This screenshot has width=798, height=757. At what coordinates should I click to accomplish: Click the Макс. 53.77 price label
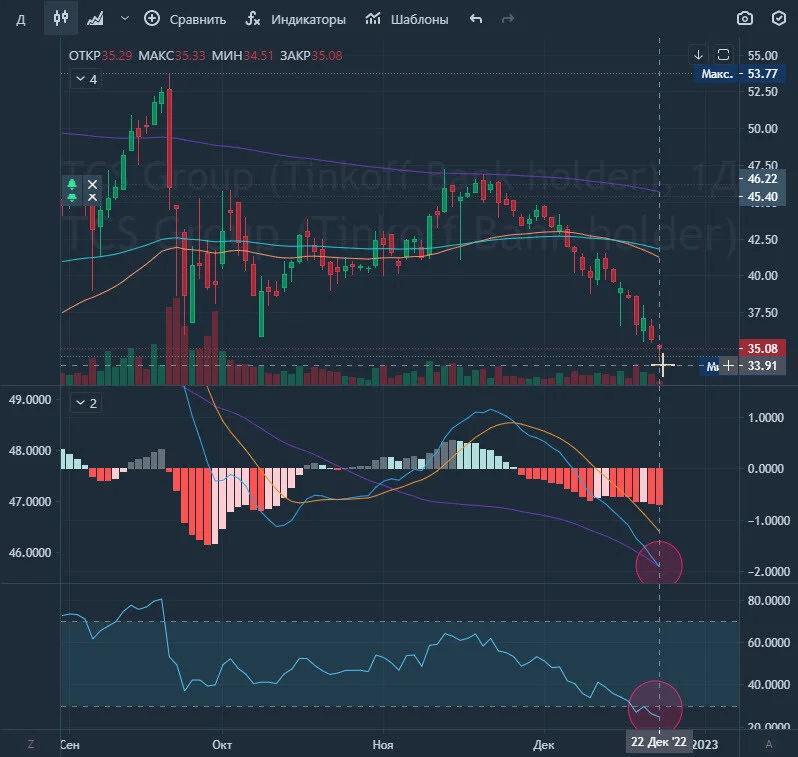coord(739,74)
